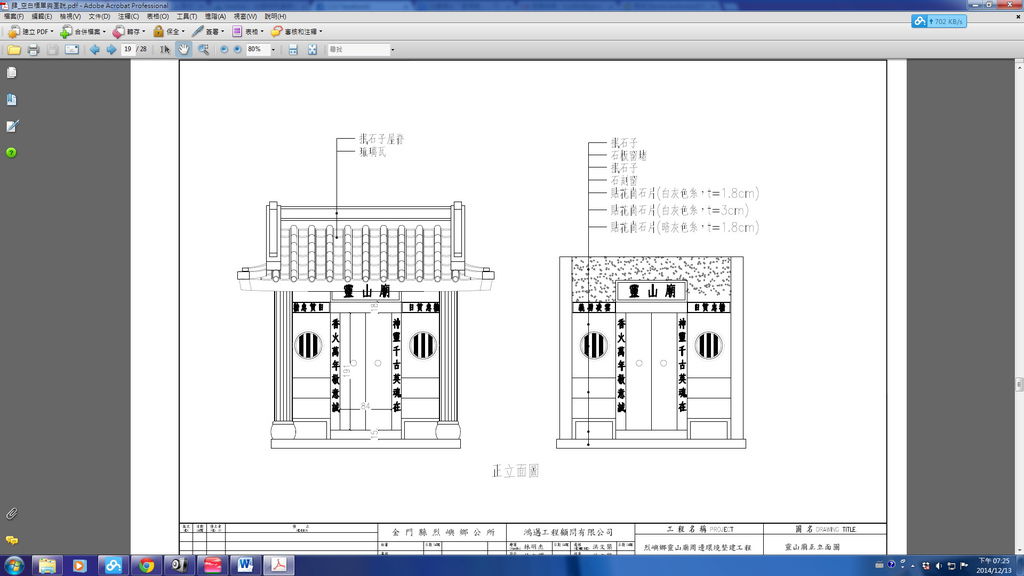Image resolution: width=1024 pixels, height=576 pixels.
Task: Click the Zoom In round button
Action: pyautogui.click(x=238, y=50)
